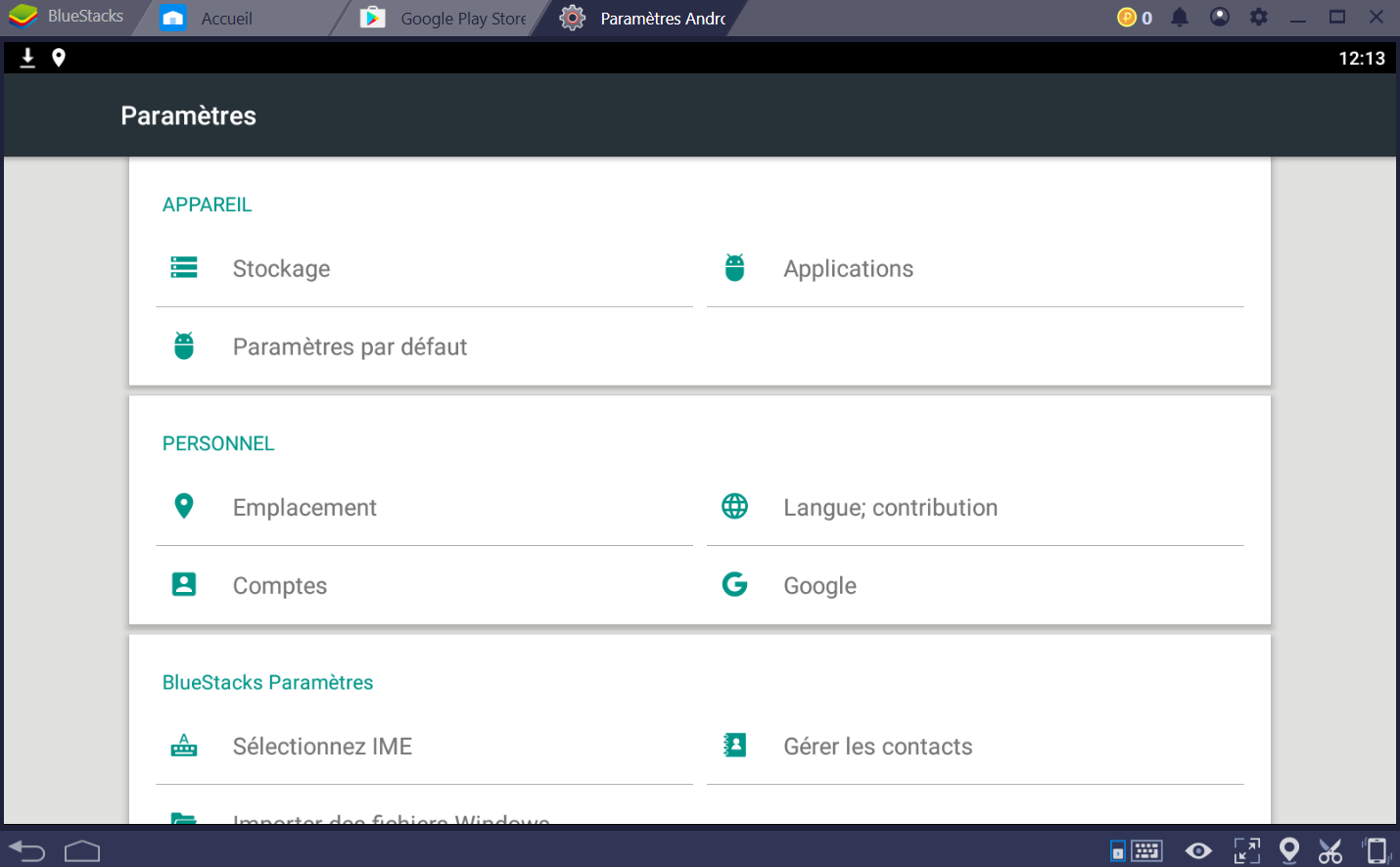Image resolution: width=1400 pixels, height=867 pixels.
Task: Click the BlueStacks logo in title bar
Action: pyautogui.click(x=23, y=17)
